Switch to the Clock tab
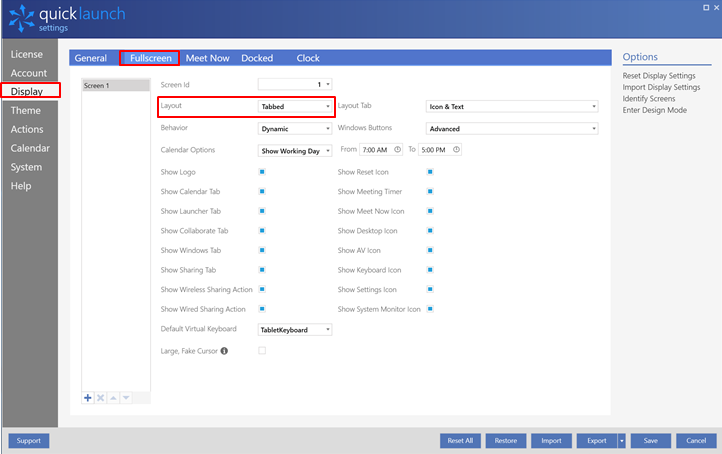722x454 pixels. (x=308, y=58)
